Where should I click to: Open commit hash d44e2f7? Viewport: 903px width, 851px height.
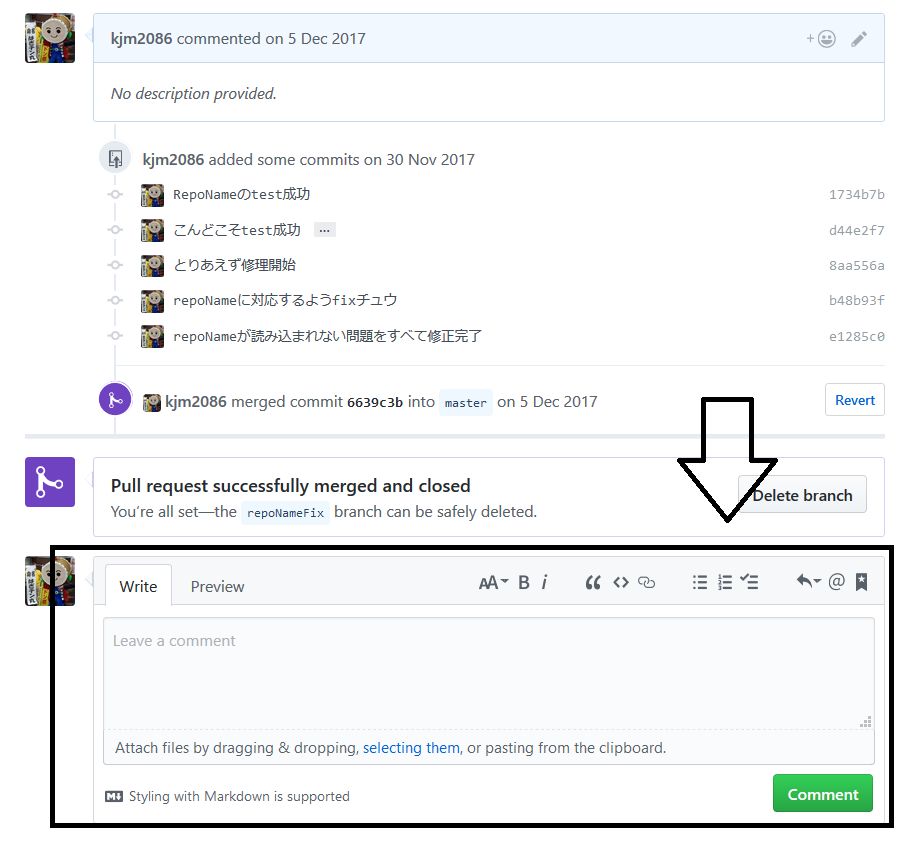pyautogui.click(x=856, y=230)
